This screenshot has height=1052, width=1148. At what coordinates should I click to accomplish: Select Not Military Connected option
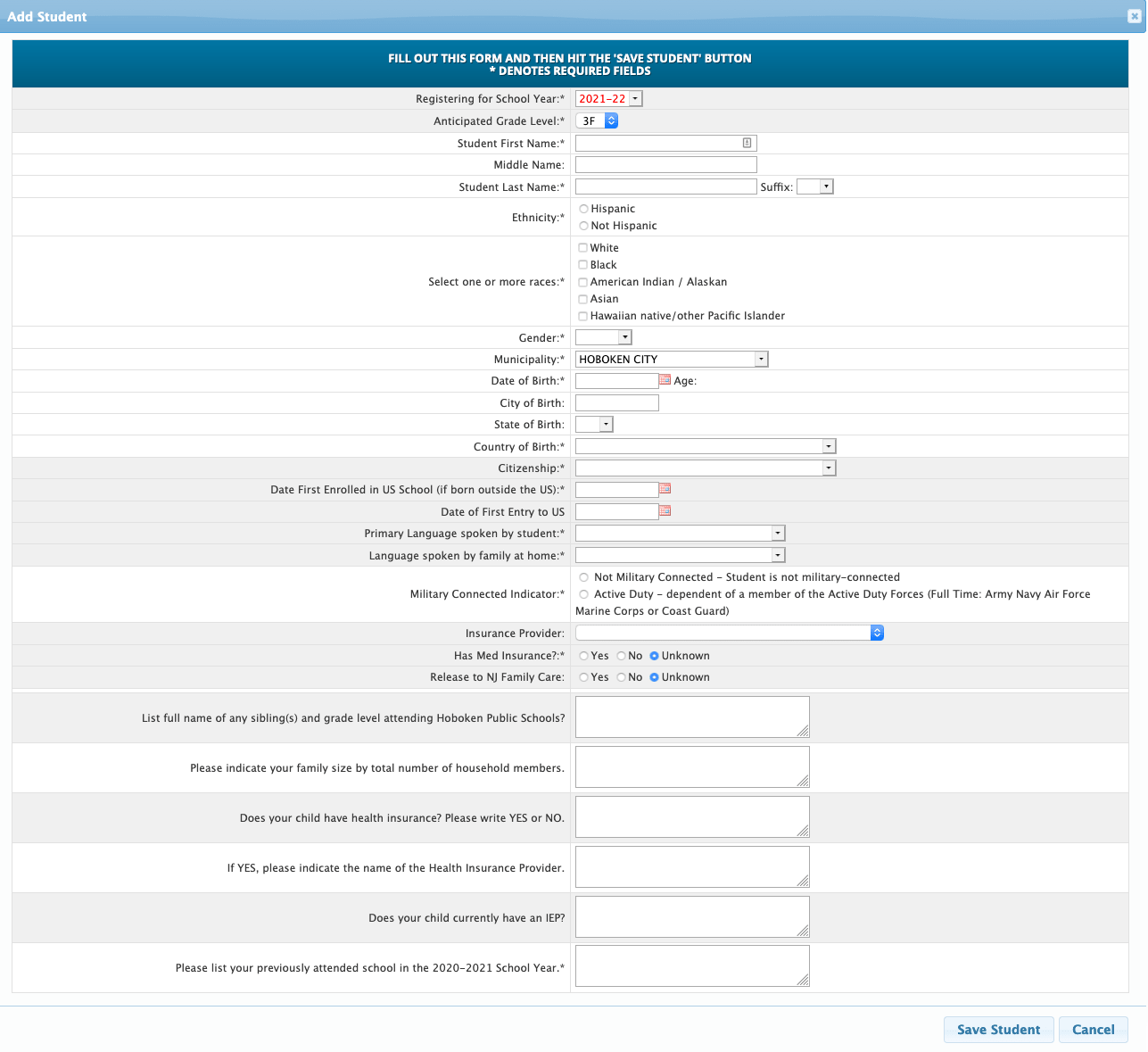coord(584,577)
